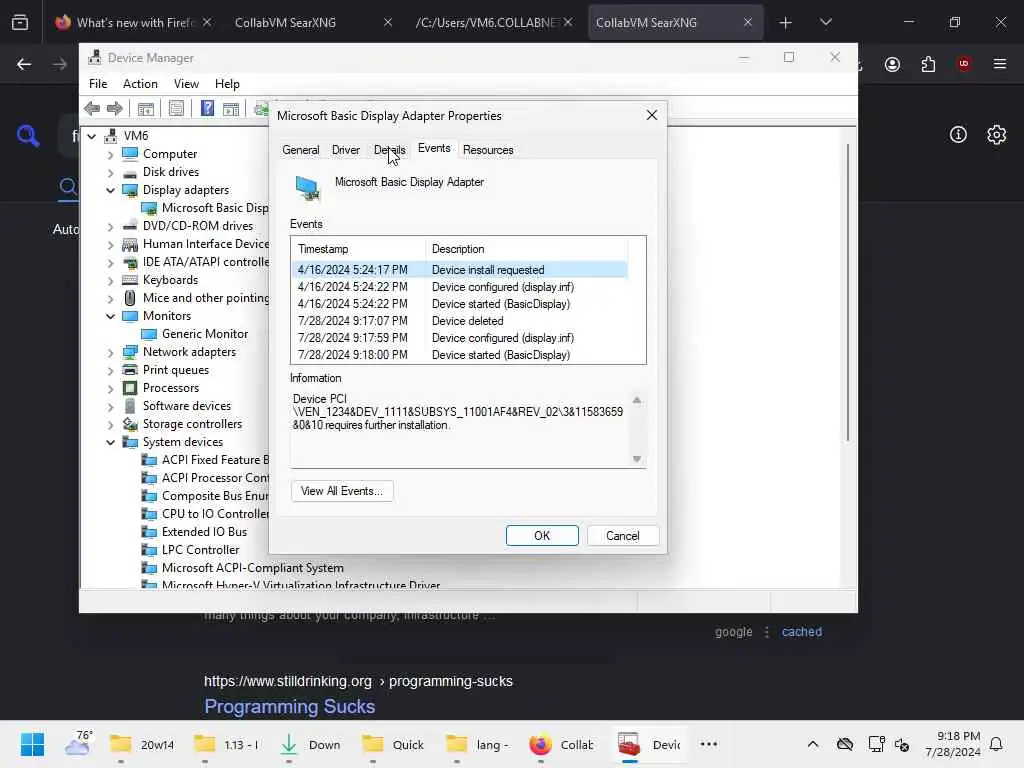Screen dimensions: 1024x768
Task: Click the Back arrow in Device Manager toolbar
Action: pos(92,108)
